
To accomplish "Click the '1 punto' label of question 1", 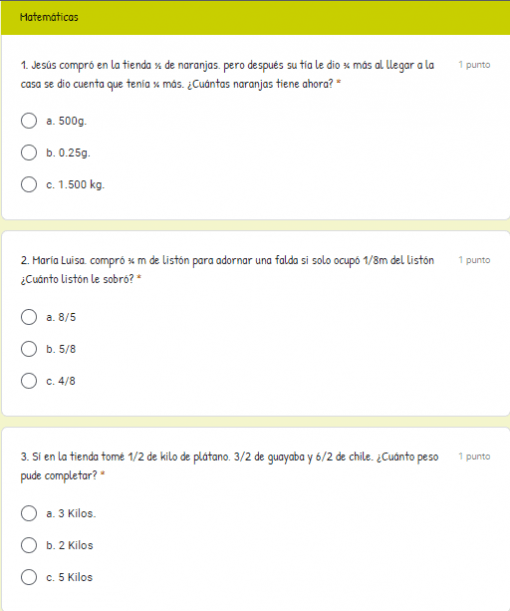I will [474, 65].
